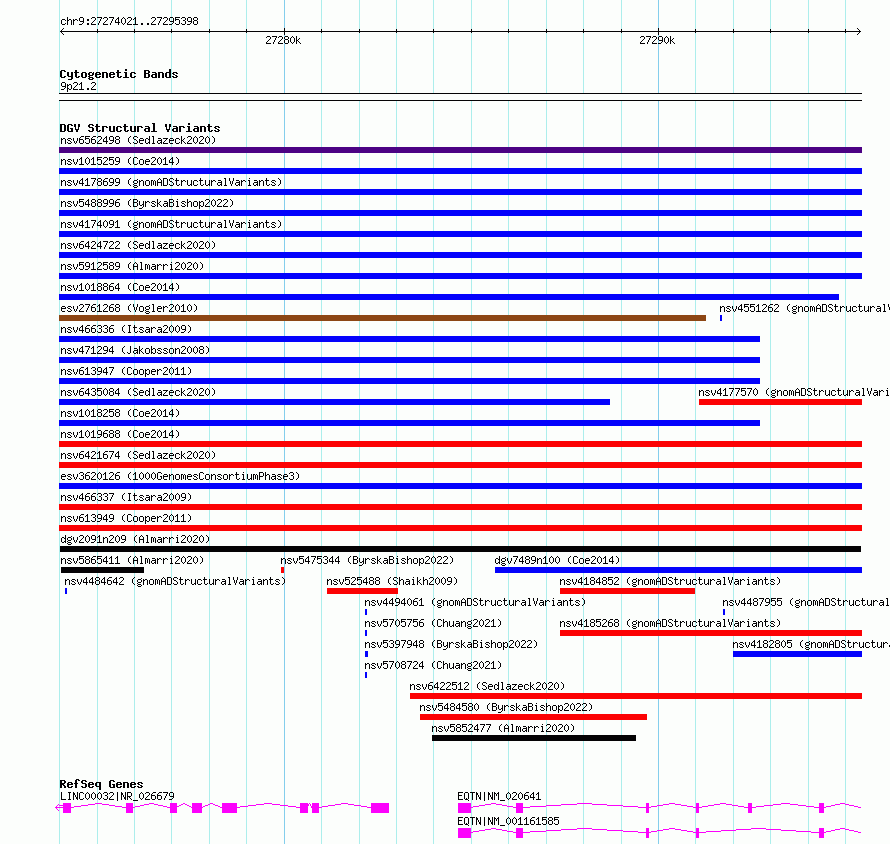This screenshot has height=844, width=890.
Task: Click the nsv5708724 (Chuang2021) label
Action: (x=433, y=665)
